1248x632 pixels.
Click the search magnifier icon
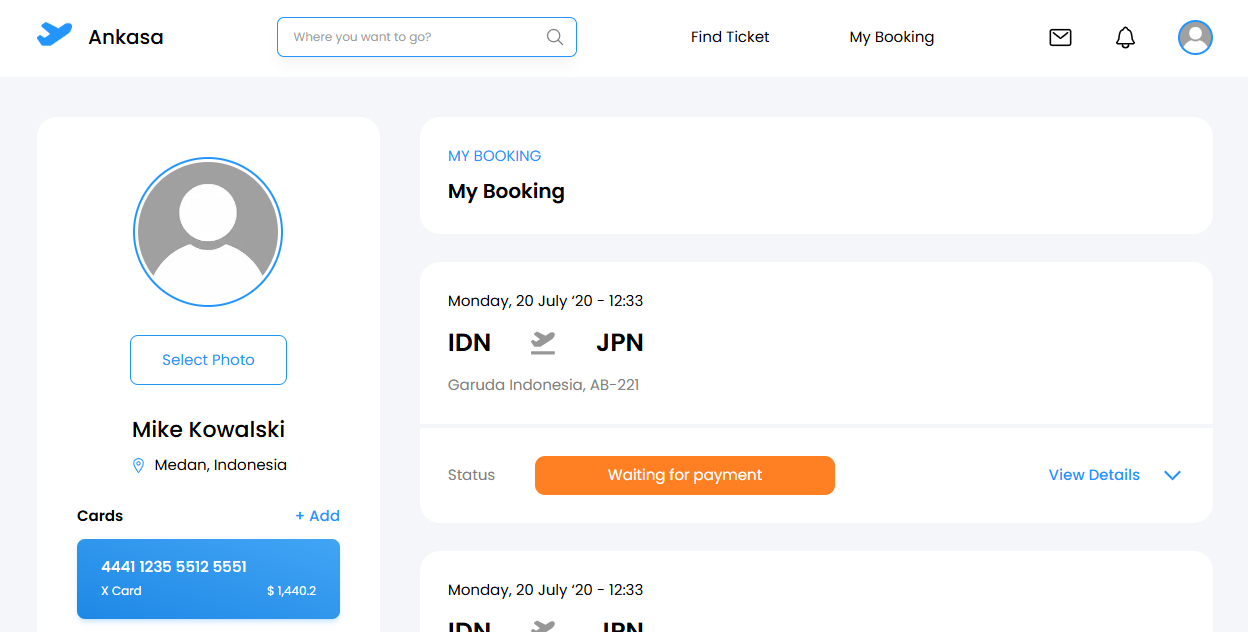555,37
